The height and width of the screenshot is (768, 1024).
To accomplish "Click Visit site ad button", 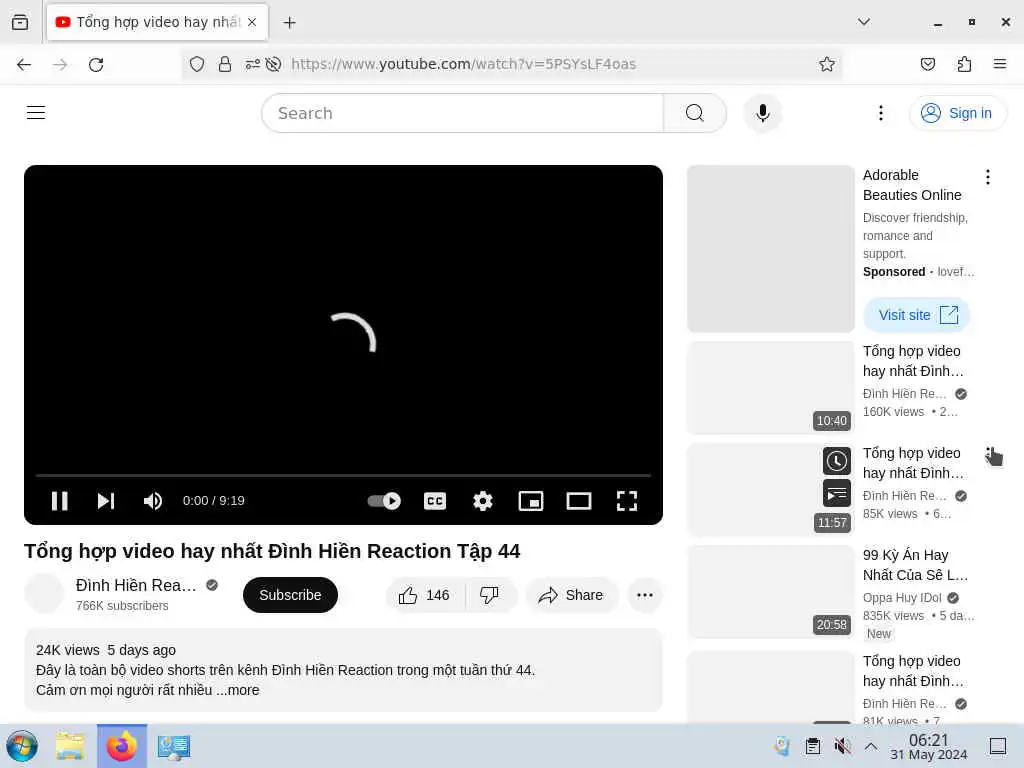I will click(x=917, y=315).
